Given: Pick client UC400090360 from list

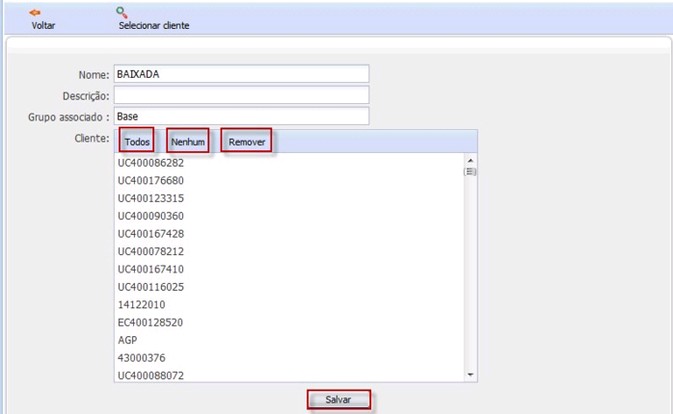Looking at the screenshot, I should [x=151, y=216].
